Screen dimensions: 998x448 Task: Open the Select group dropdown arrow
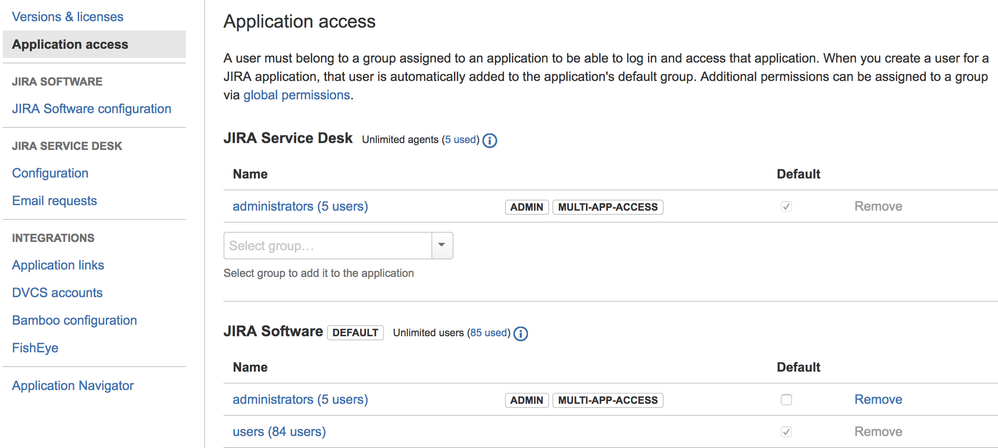click(442, 246)
